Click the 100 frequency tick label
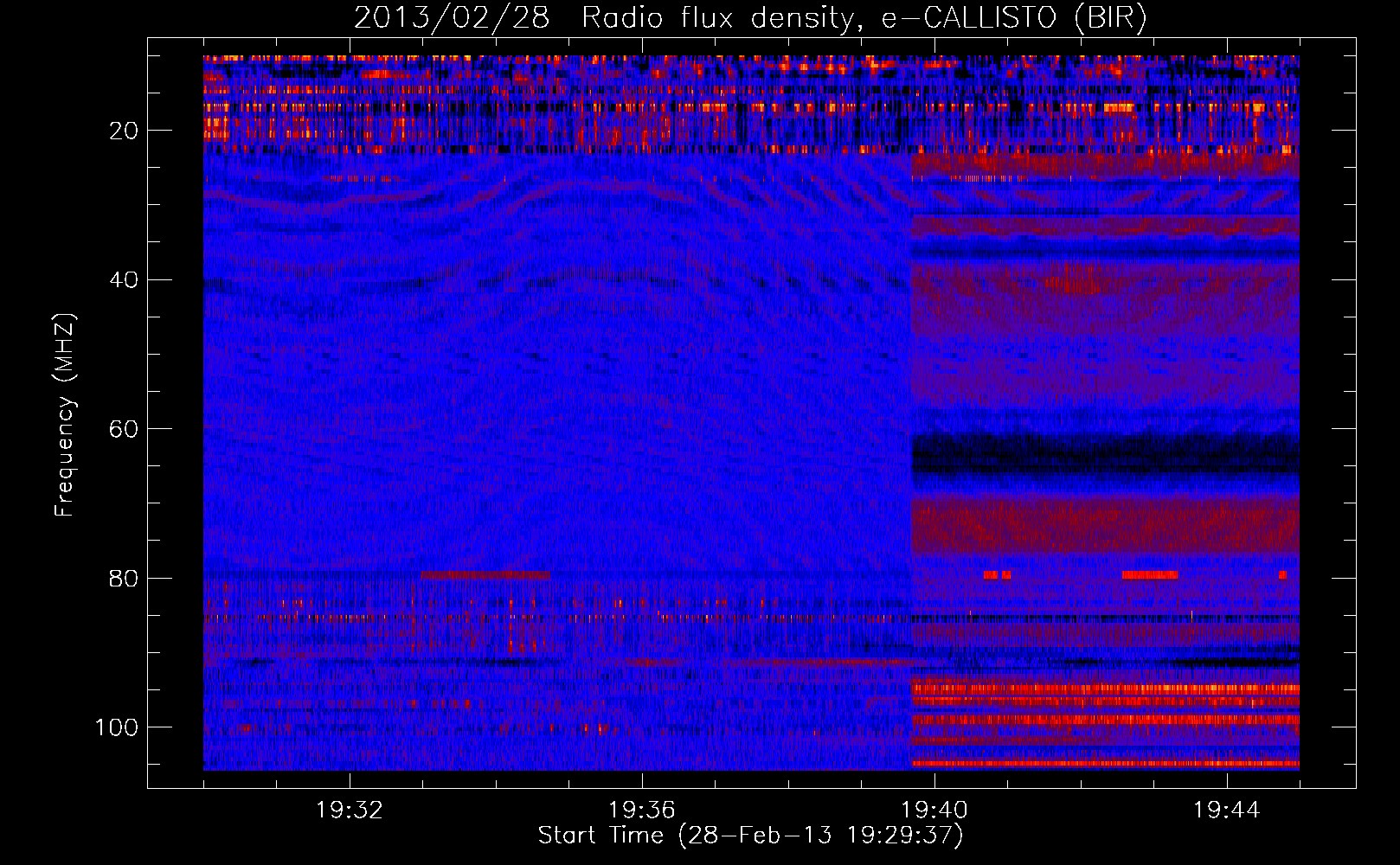1400x865 pixels. [117, 727]
